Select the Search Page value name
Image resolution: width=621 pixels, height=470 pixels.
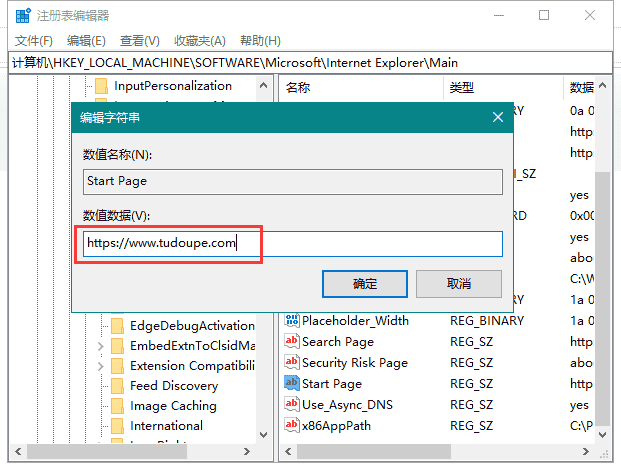338,342
